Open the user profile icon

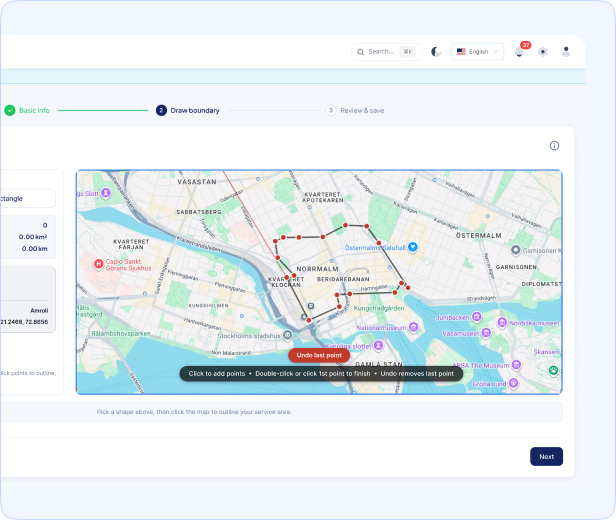(x=566, y=51)
